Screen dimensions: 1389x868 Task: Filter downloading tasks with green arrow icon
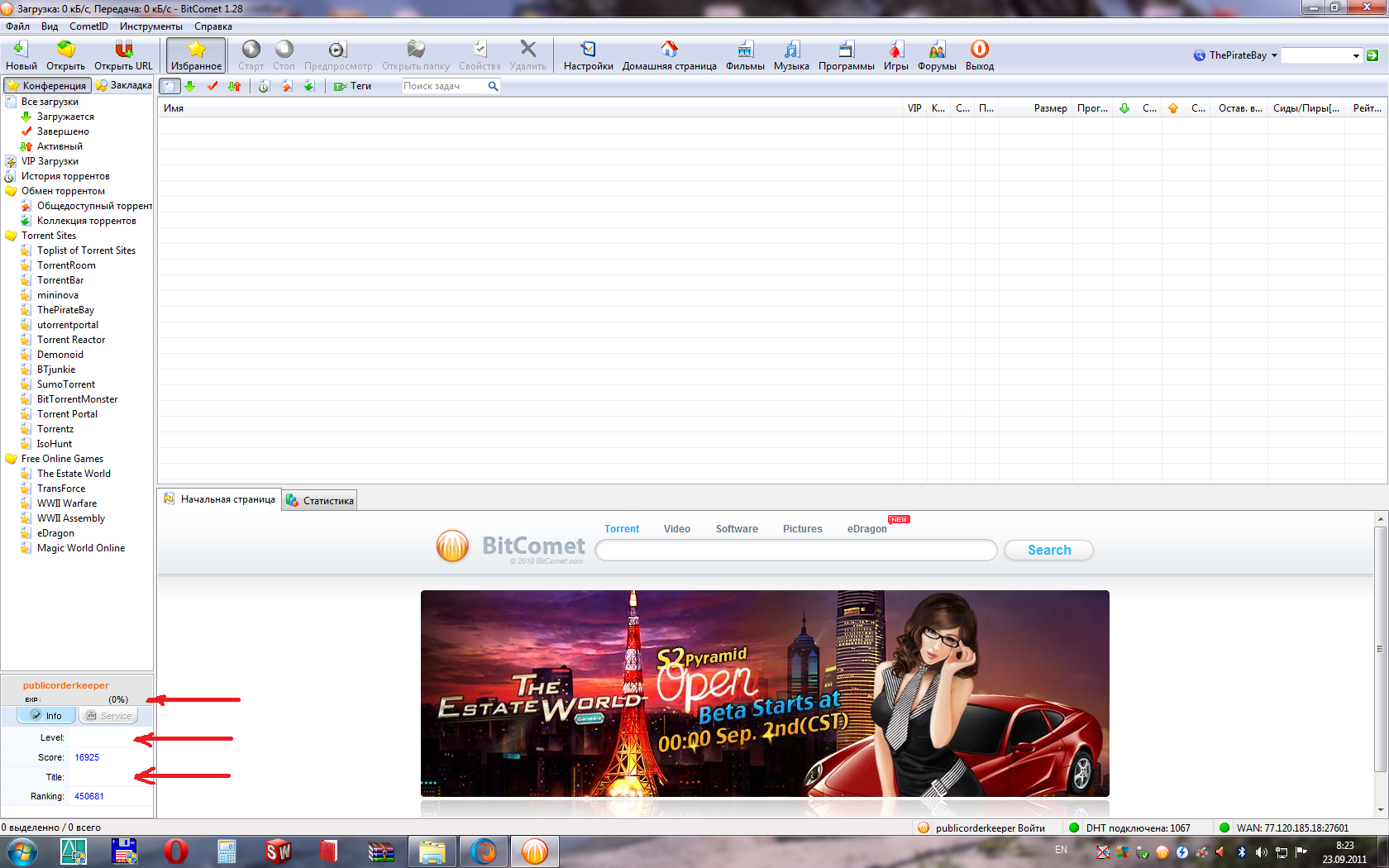point(190,86)
